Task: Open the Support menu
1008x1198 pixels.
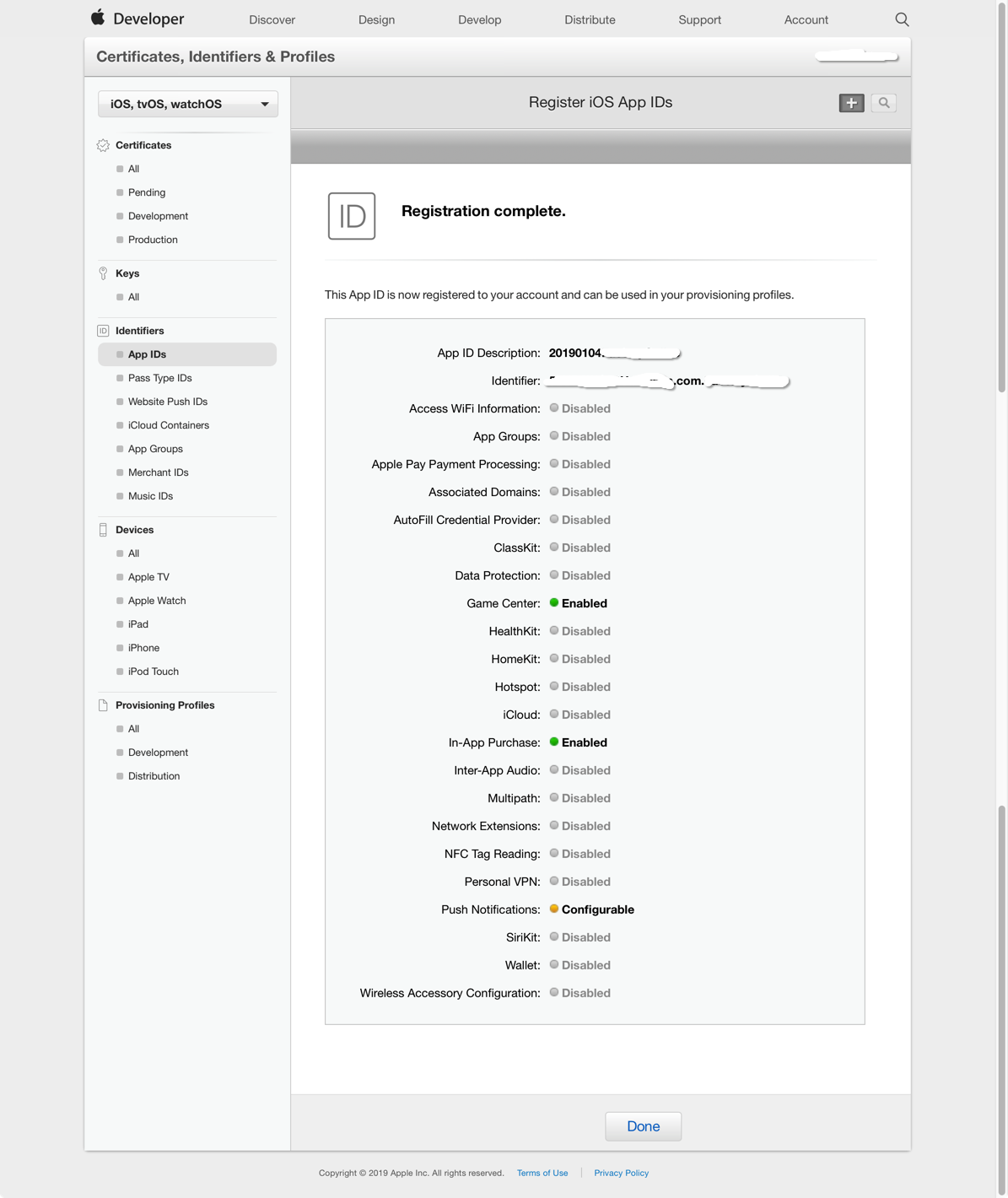Action: coord(699,19)
